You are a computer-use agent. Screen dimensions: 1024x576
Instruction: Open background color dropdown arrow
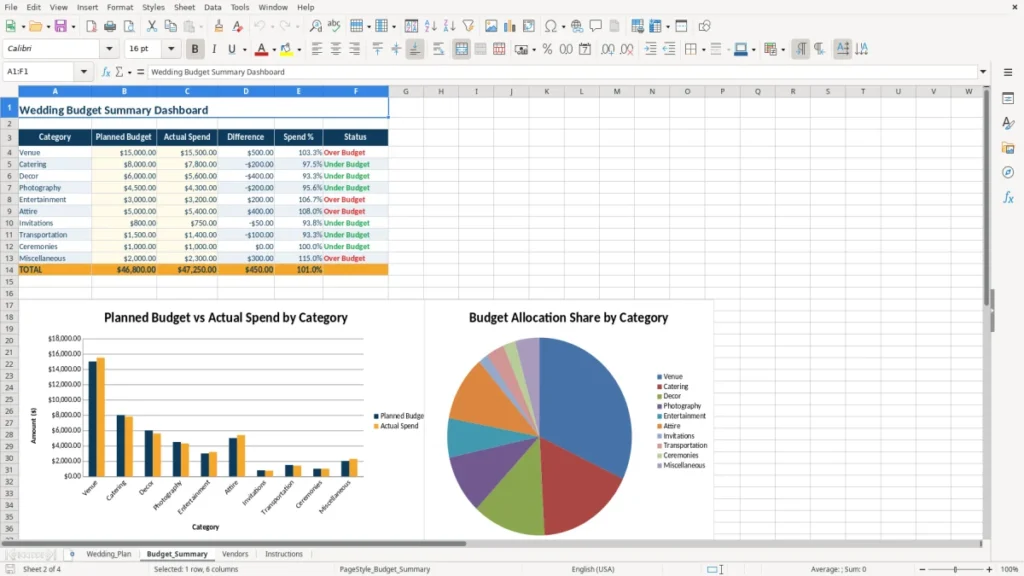pos(299,49)
